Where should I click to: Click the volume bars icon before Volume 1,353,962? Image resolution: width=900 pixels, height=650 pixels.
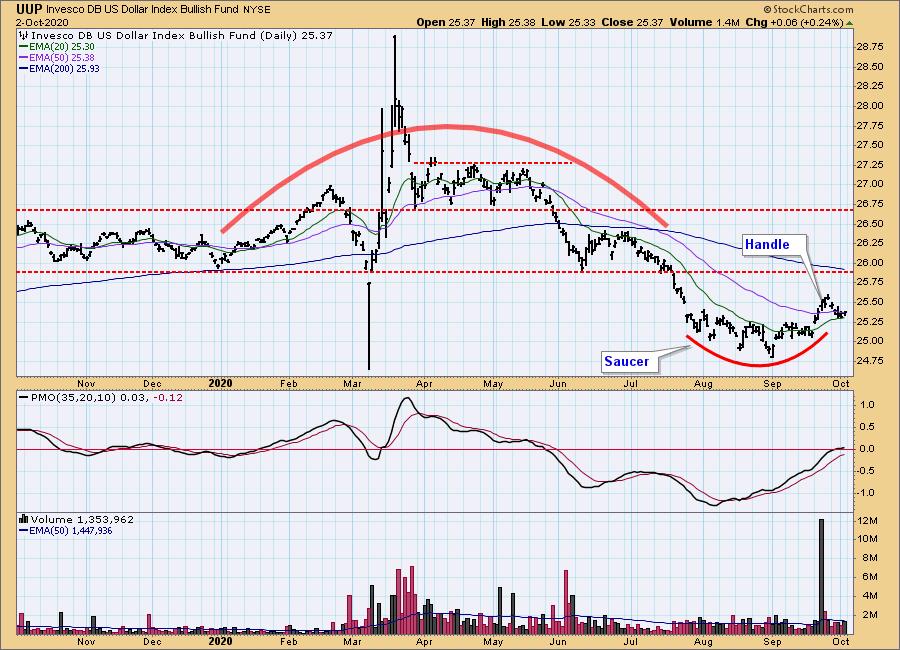(24, 519)
